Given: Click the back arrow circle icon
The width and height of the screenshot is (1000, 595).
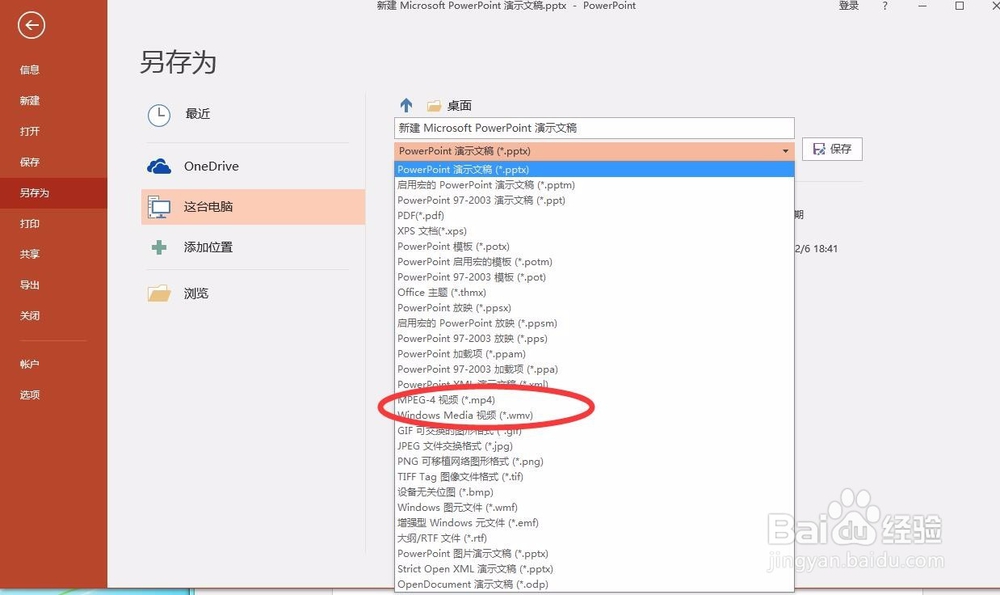Looking at the screenshot, I should coord(31,26).
